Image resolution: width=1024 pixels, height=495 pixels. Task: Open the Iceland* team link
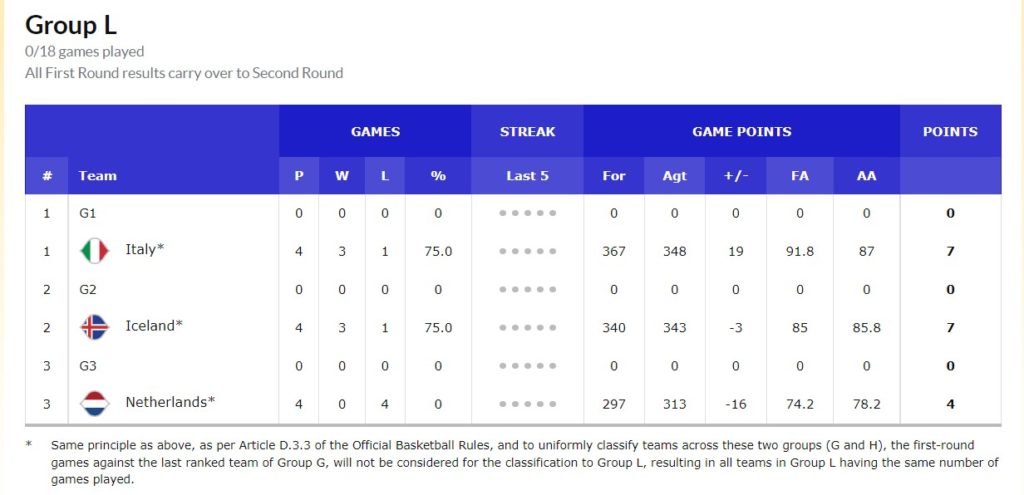pyautogui.click(x=150, y=326)
